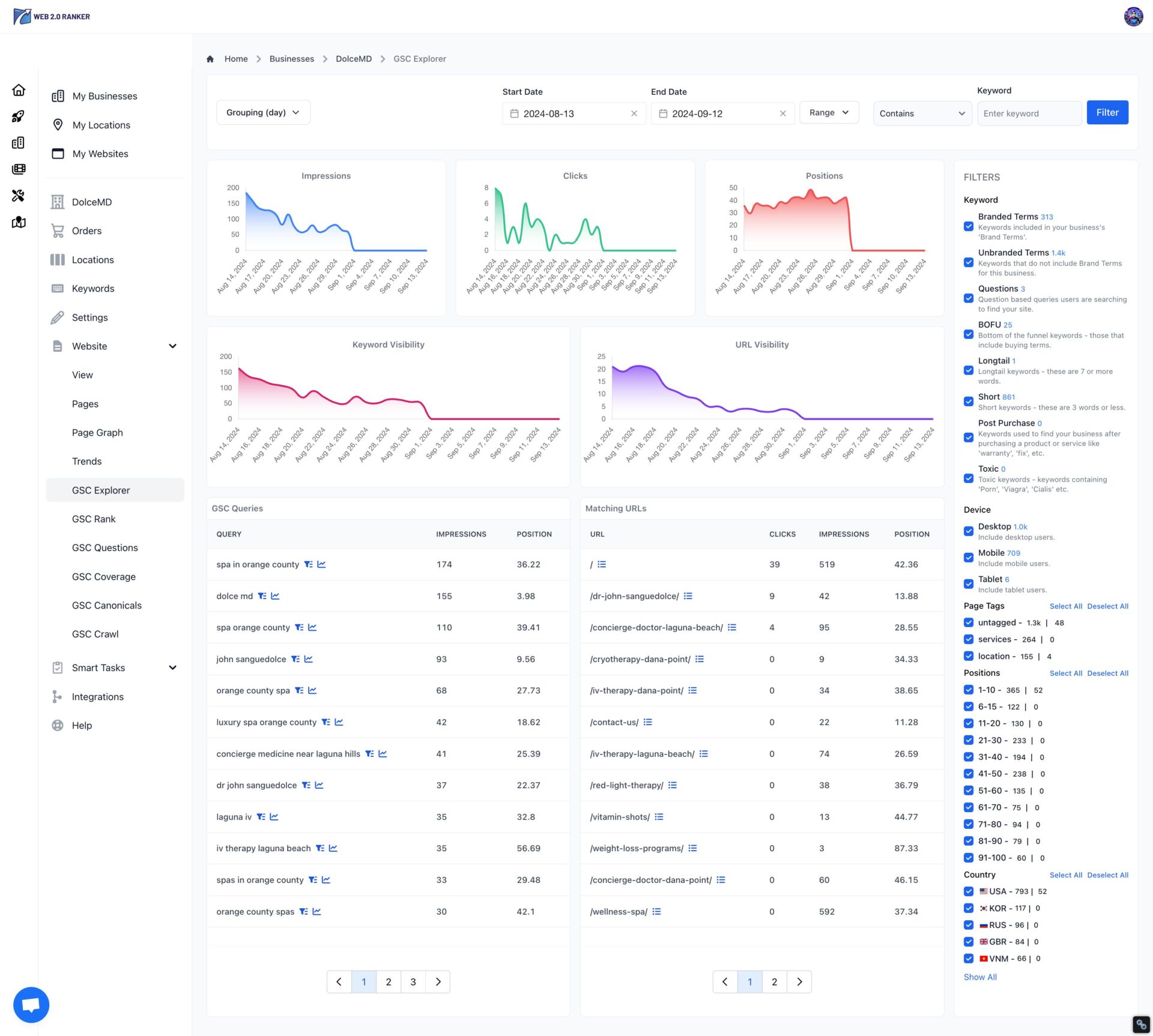Toggle the Mobile device checkbox
This screenshot has width=1153, height=1036.
[969, 558]
